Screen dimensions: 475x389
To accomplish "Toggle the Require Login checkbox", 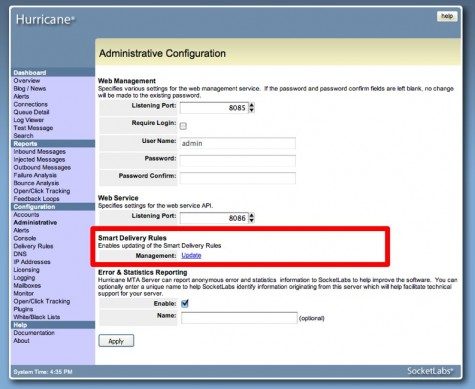I will 183,126.
